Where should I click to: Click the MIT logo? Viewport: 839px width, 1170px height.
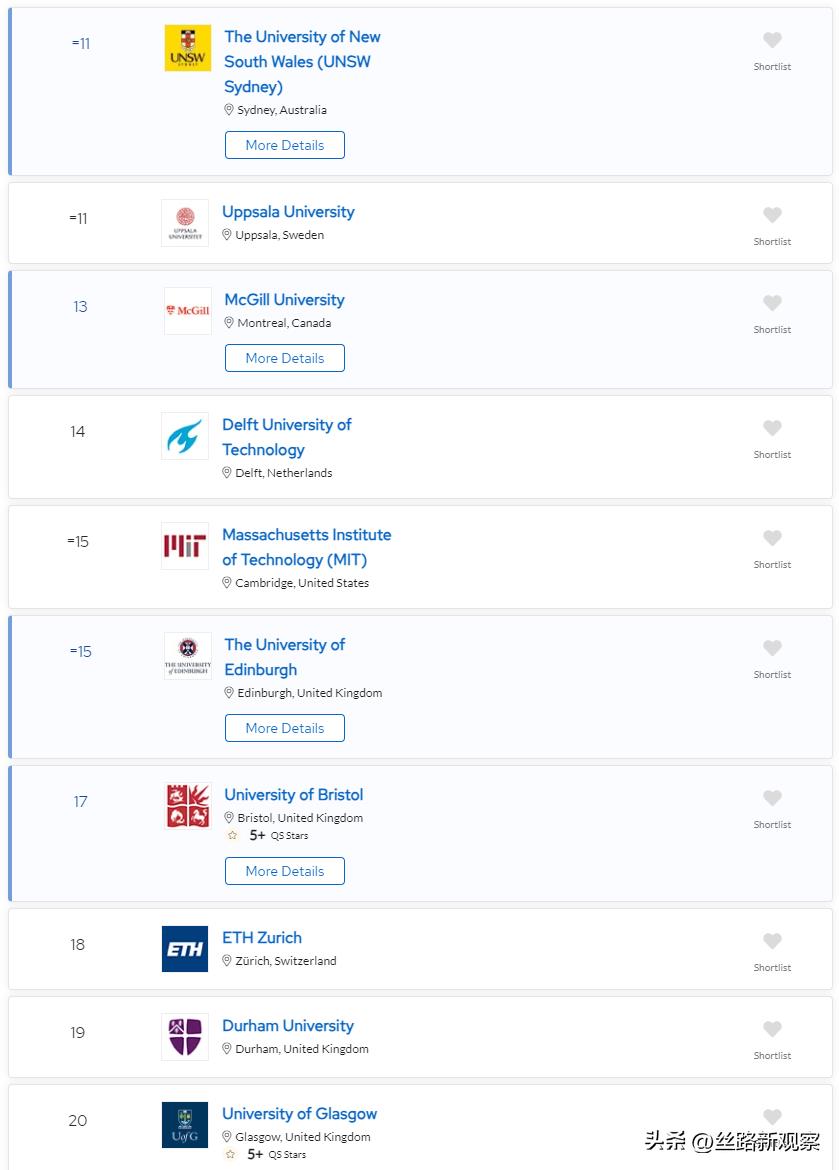point(185,546)
